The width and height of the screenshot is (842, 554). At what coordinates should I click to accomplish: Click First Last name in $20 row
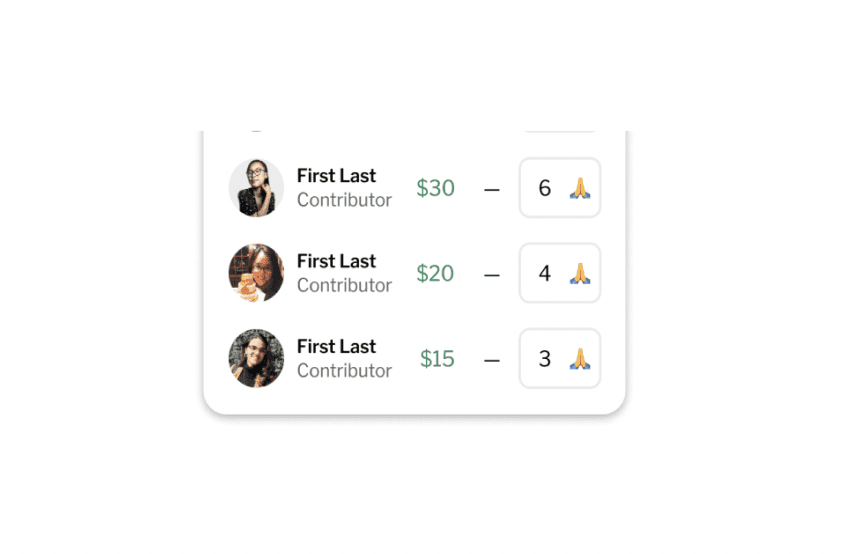336,261
